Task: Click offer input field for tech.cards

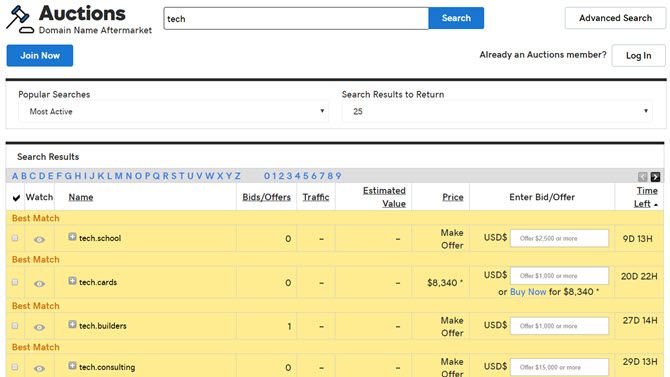Action: point(559,276)
